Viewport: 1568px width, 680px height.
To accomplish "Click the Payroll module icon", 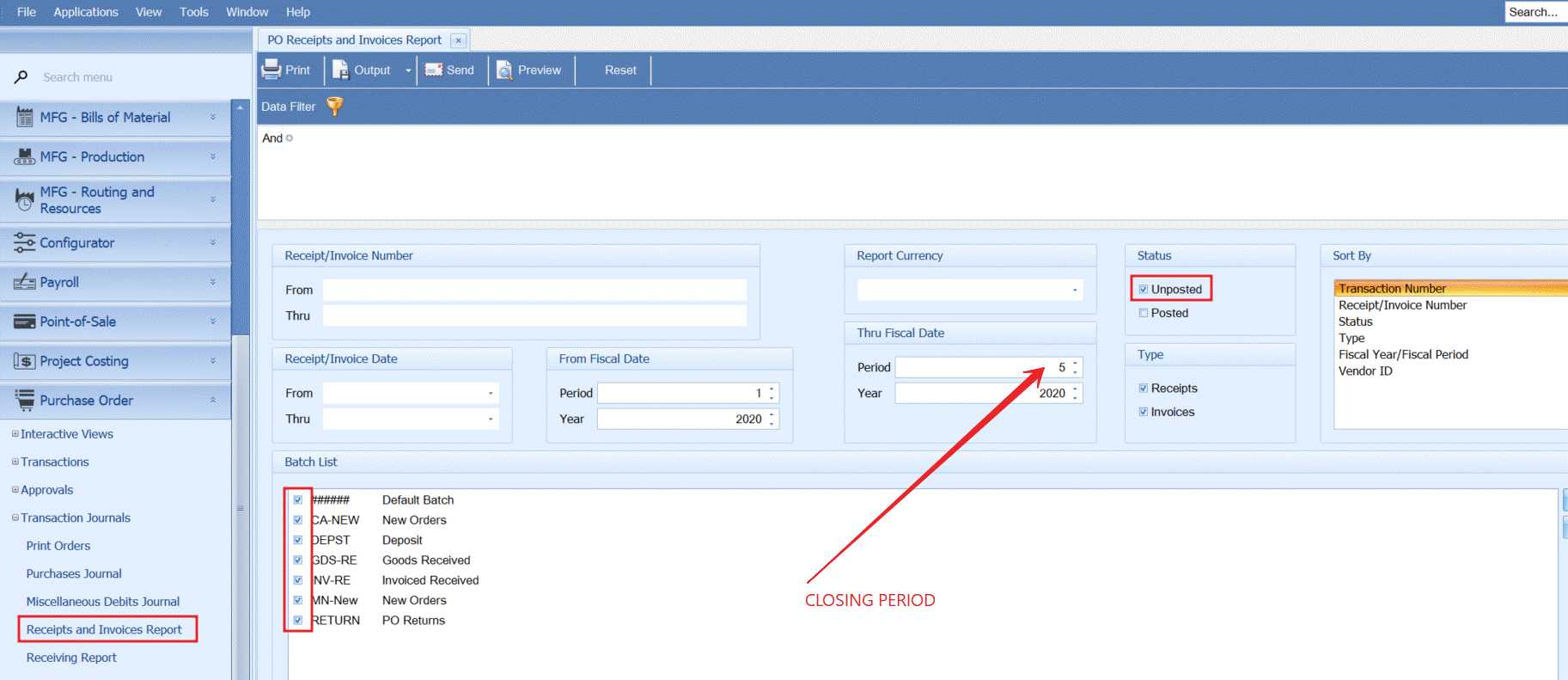I will pyautogui.click(x=24, y=282).
